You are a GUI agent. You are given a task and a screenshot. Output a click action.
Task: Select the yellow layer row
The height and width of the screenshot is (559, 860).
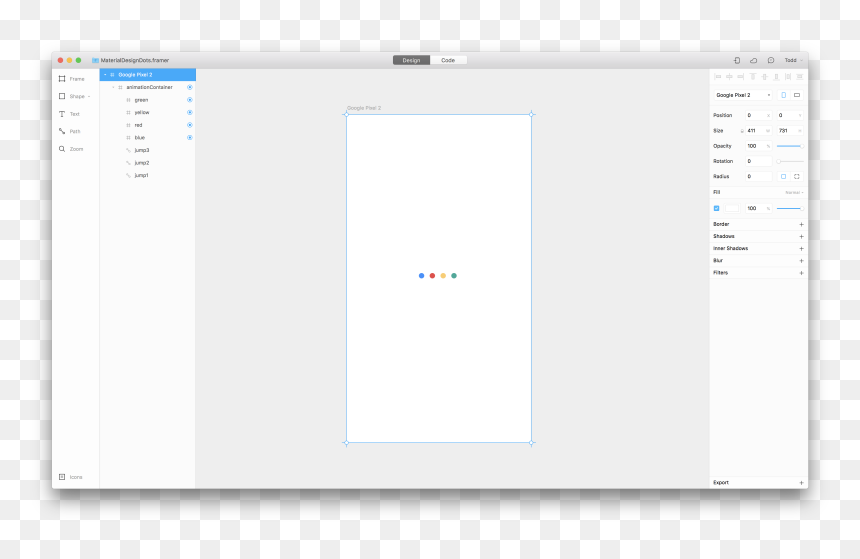[x=148, y=112]
